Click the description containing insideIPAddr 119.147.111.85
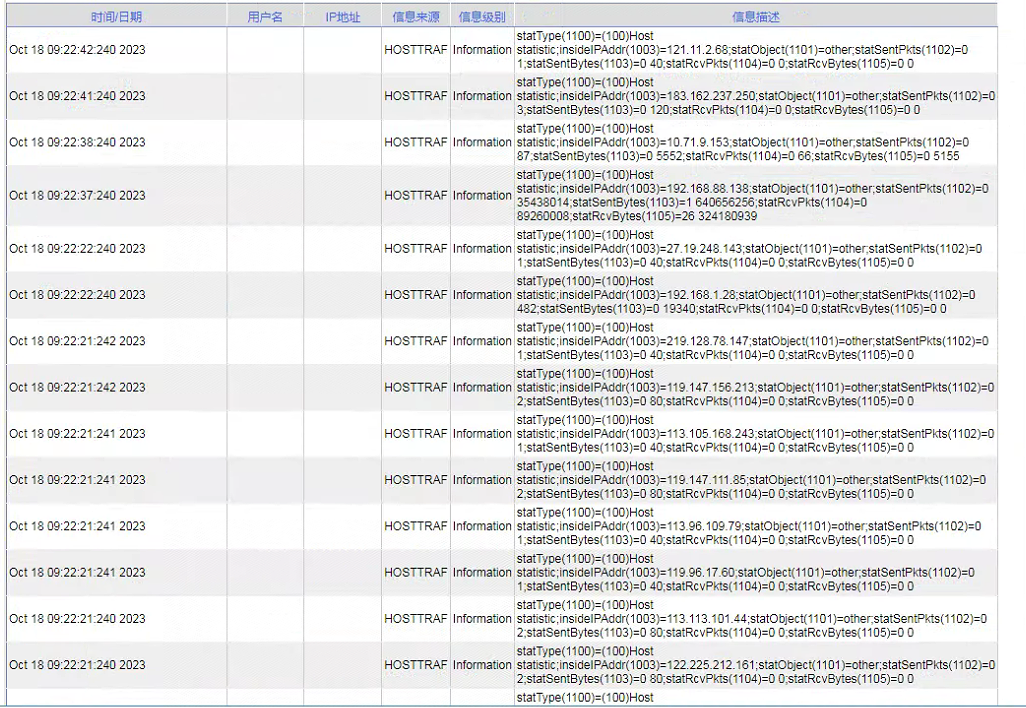This screenshot has width=1026, height=708. [751, 480]
